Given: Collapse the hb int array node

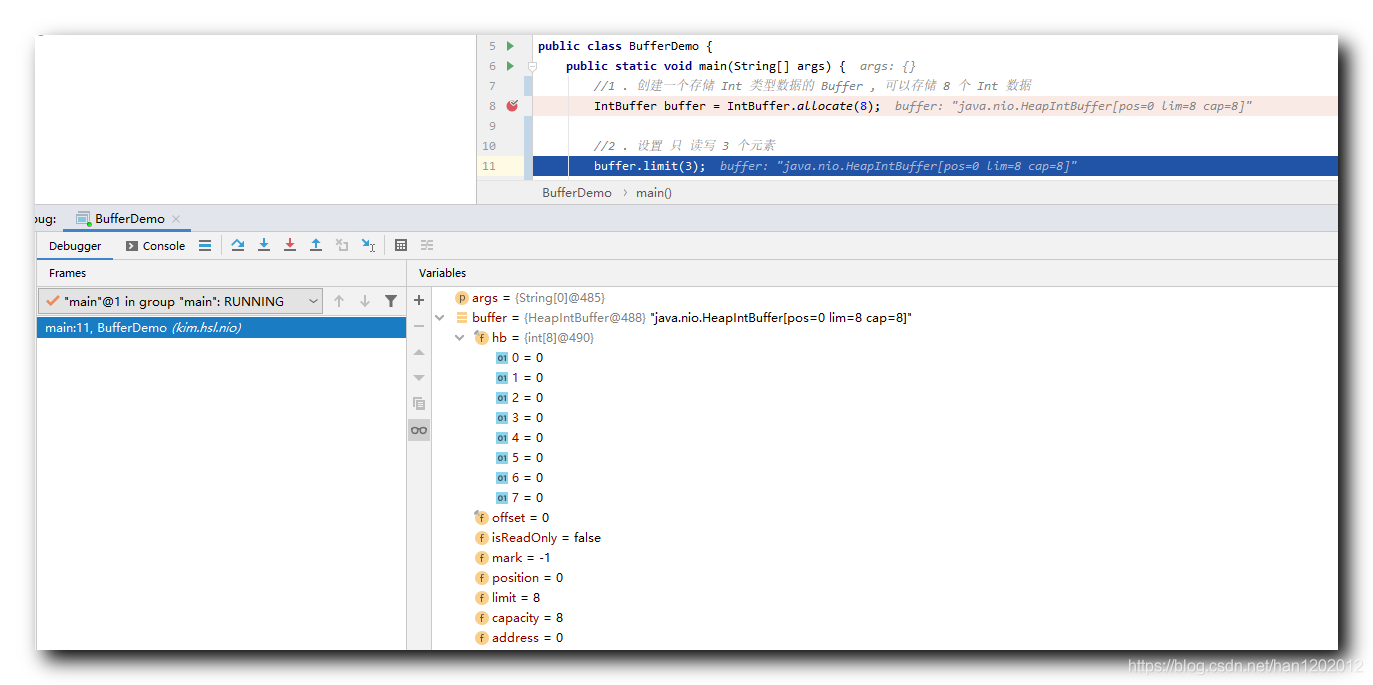Looking at the screenshot, I should [x=460, y=338].
